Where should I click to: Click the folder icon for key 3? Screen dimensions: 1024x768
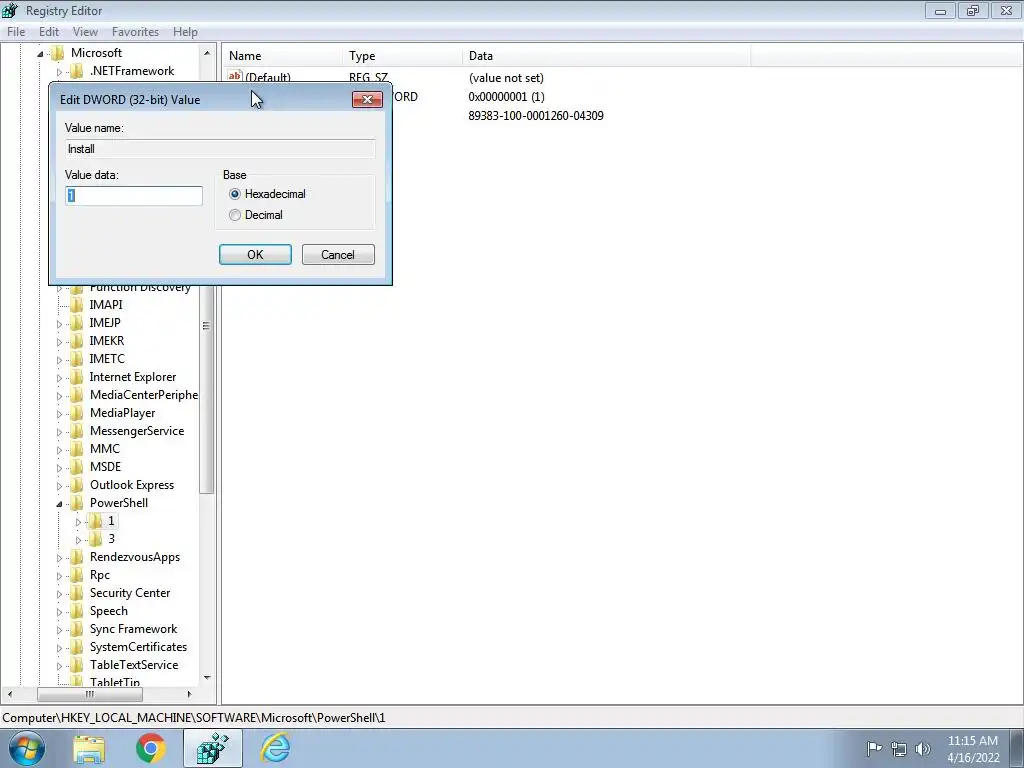(x=95, y=538)
